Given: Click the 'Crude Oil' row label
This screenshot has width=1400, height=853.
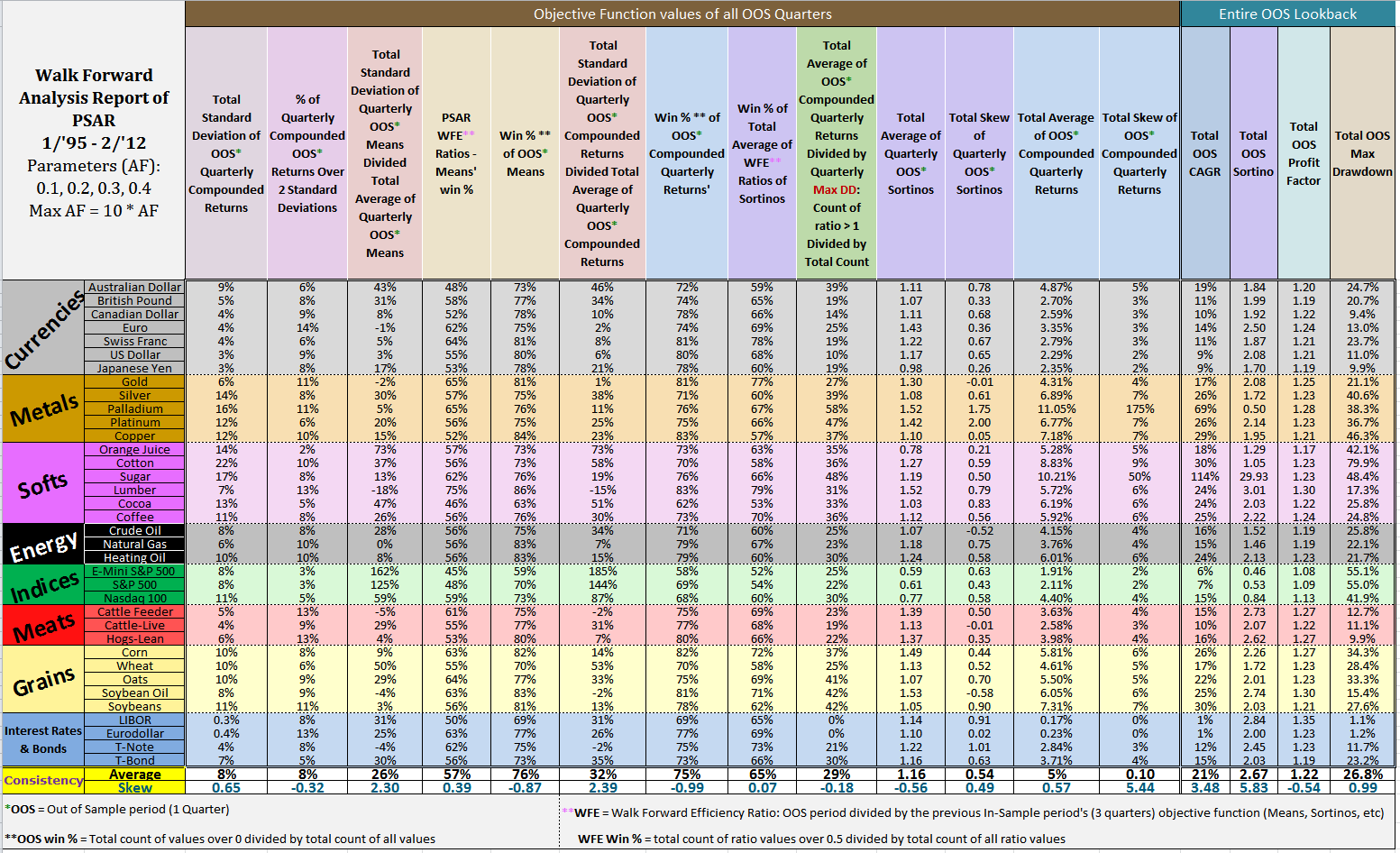Looking at the screenshot, I should click(134, 530).
